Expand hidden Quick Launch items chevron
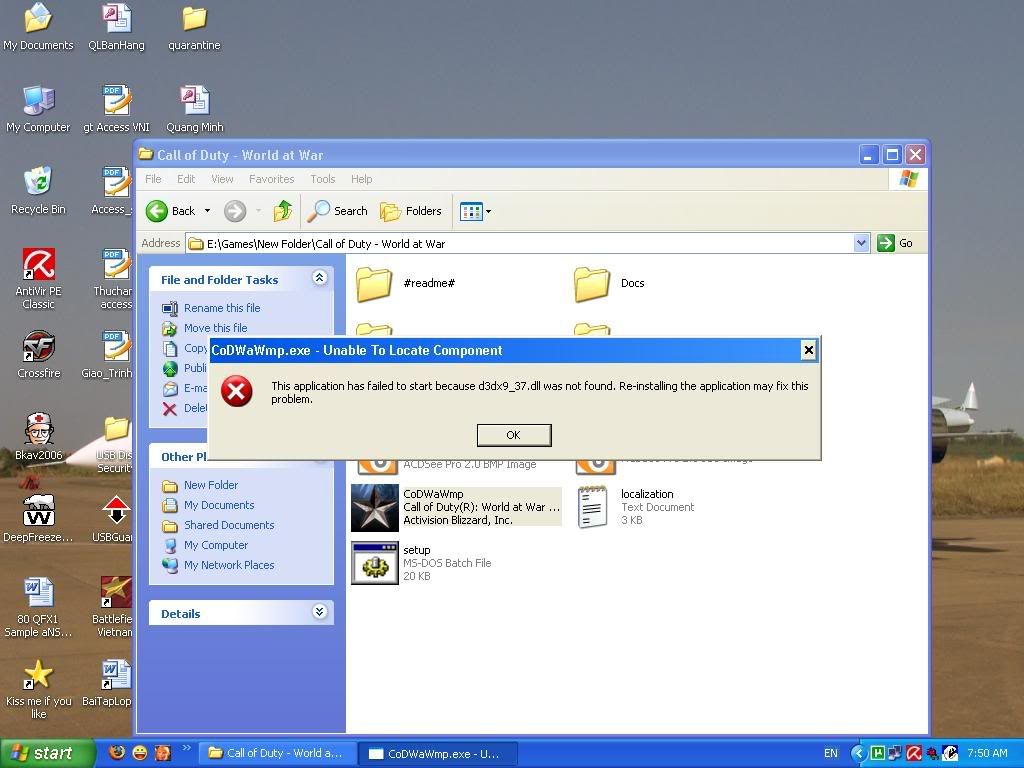 pyautogui.click(x=186, y=748)
